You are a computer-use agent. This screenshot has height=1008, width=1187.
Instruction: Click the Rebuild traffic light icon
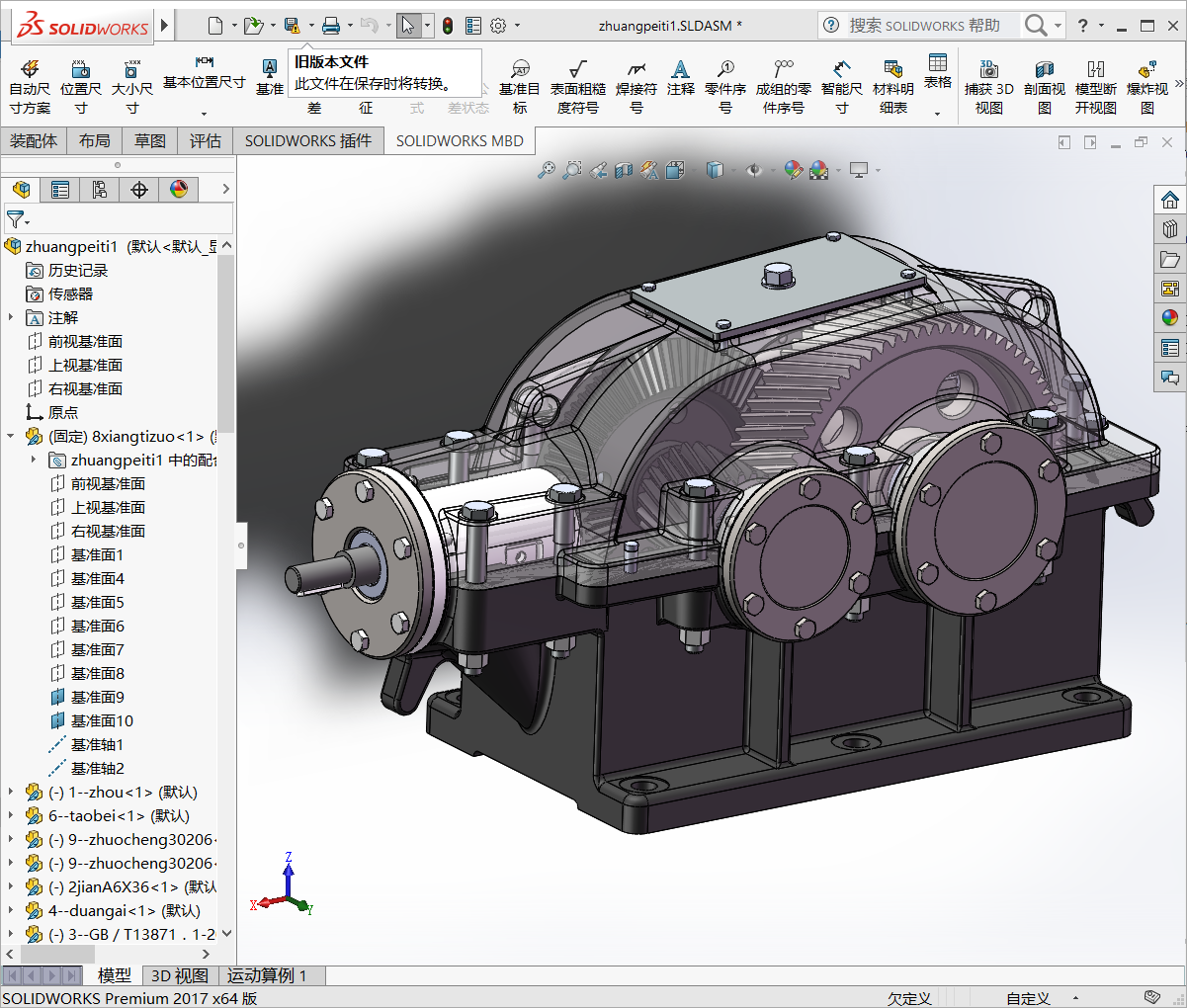448,26
